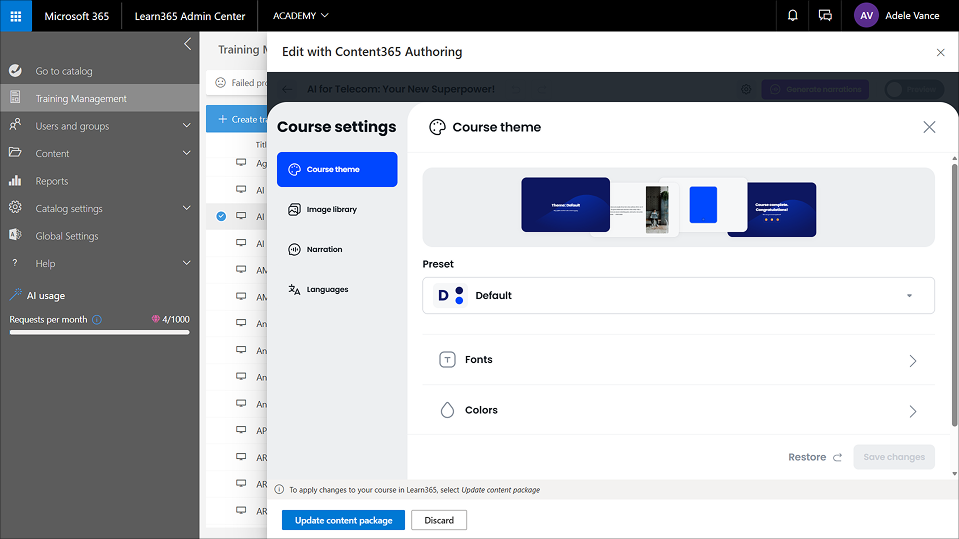This screenshot has width=959, height=539.
Task: Toggle the checked row's selection checkbox
Action: point(221,216)
